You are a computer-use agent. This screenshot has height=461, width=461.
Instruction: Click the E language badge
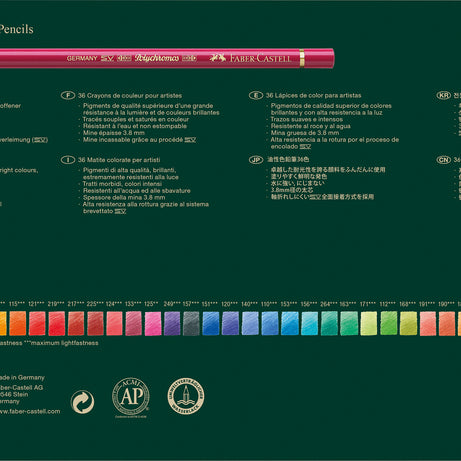[256, 96]
